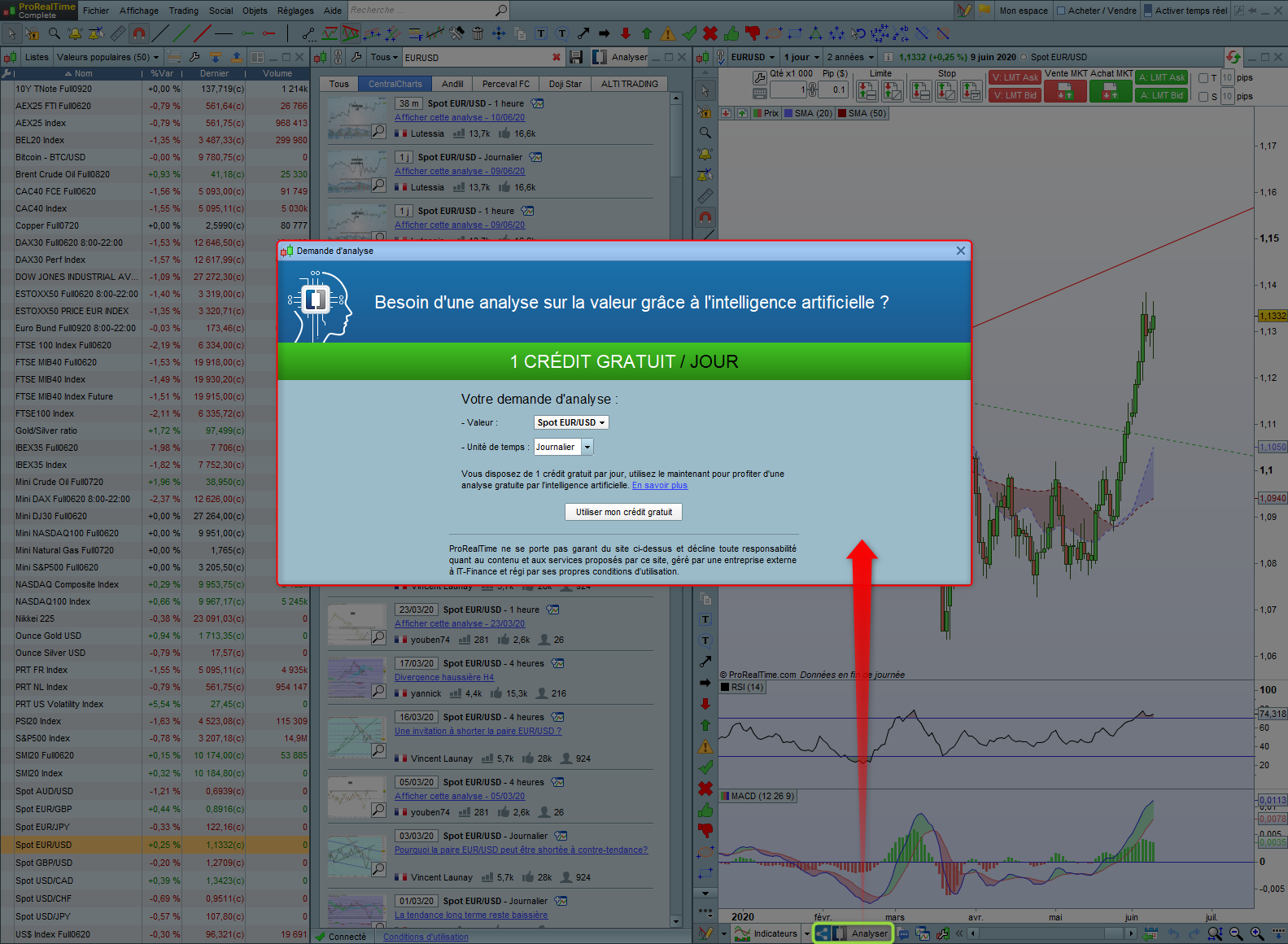Screen dimensions: 1288x944
Task: Click Utiliser mon crédit gratuit button
Action: 623,512
